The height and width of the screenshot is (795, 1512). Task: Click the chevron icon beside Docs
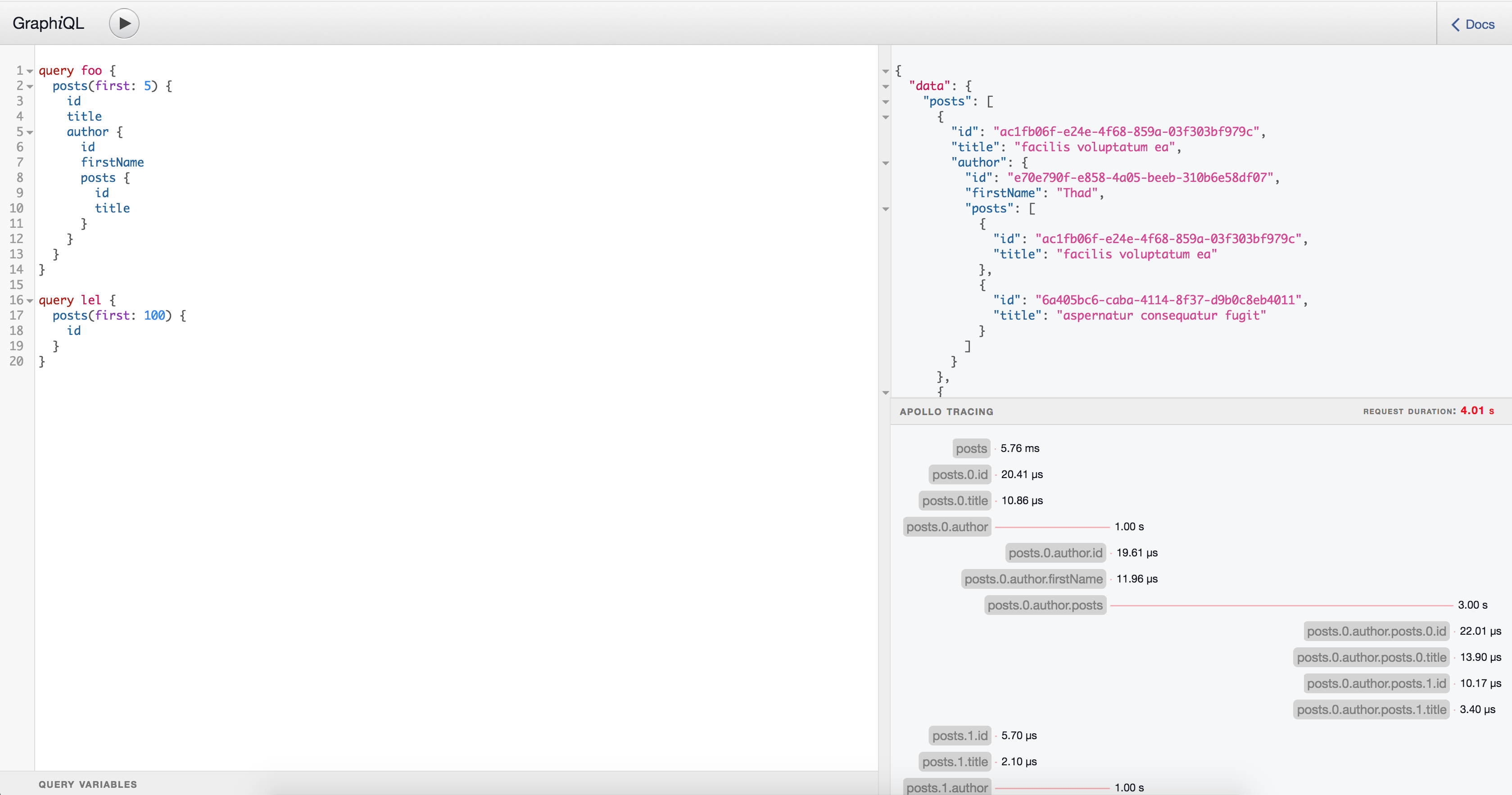click(1456, 25)
